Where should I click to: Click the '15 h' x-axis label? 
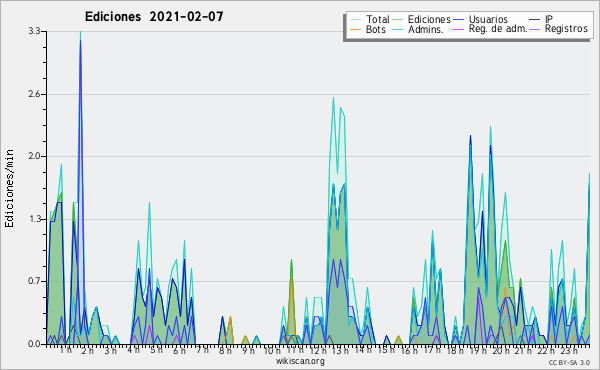(x=386, y=350)
